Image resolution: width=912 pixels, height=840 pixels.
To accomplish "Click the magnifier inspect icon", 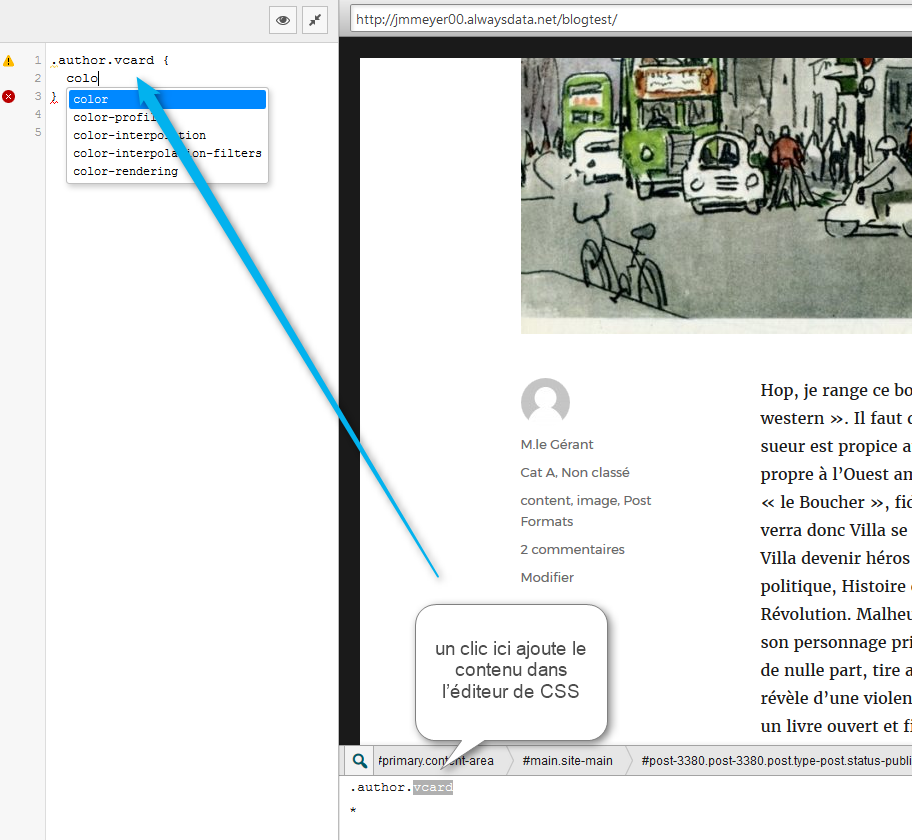I will [x=359, y=760].
